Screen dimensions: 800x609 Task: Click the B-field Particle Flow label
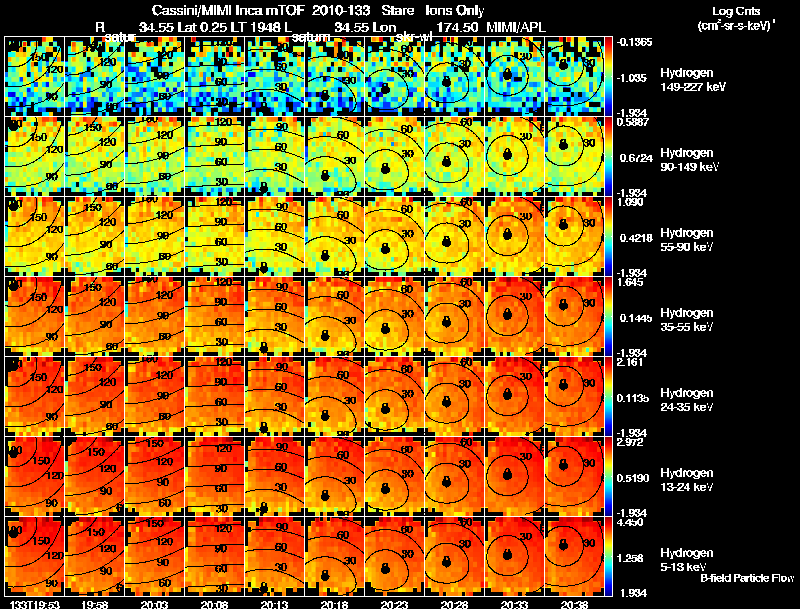pyautogui.click(x=747, y=578)
